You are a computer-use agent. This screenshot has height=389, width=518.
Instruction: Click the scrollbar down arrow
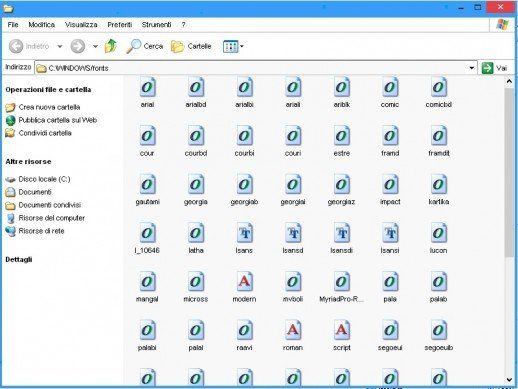(x=509, y=379)
